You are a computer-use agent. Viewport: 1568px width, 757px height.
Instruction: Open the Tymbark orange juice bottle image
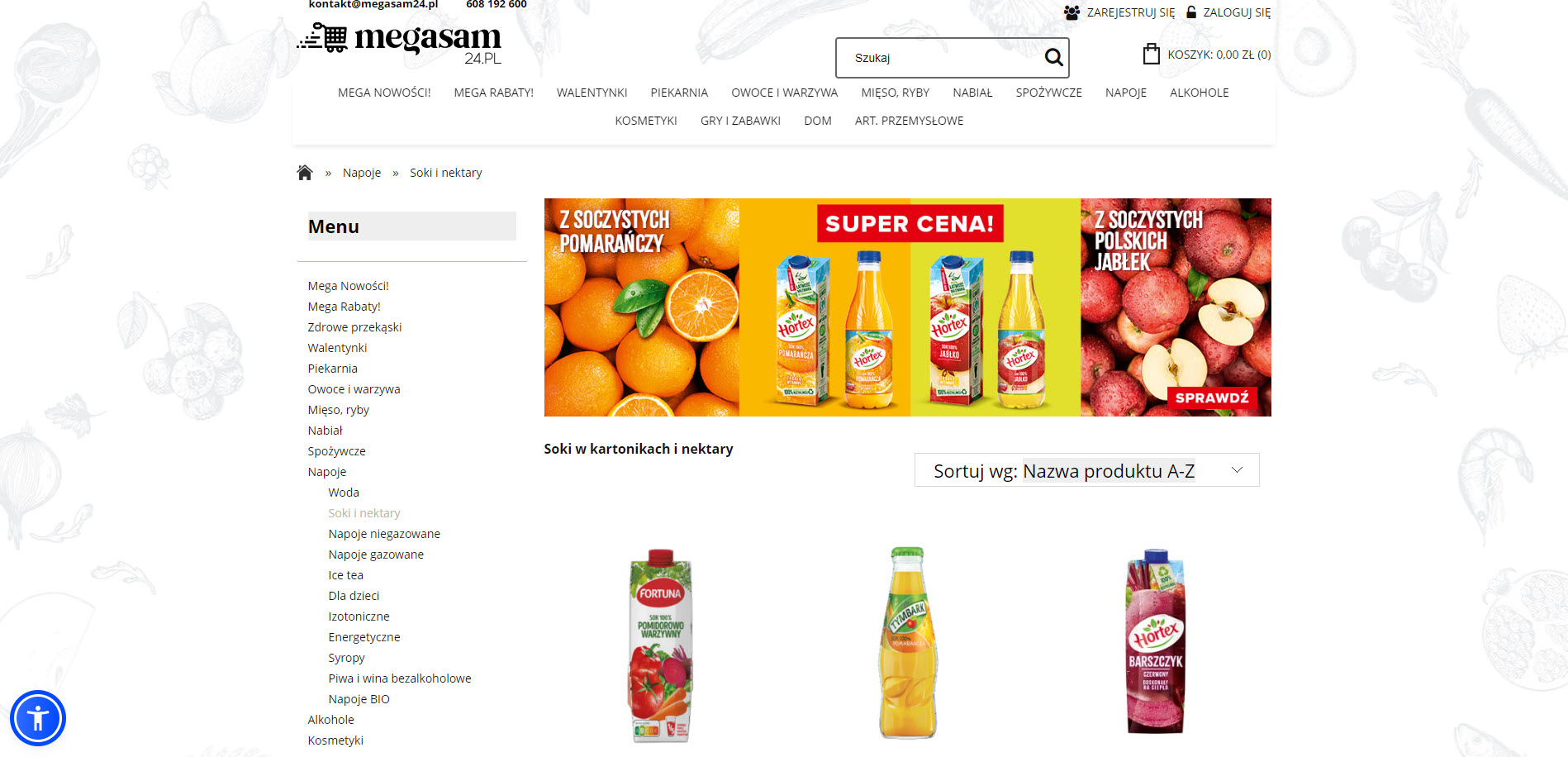[x=907, y=642]
